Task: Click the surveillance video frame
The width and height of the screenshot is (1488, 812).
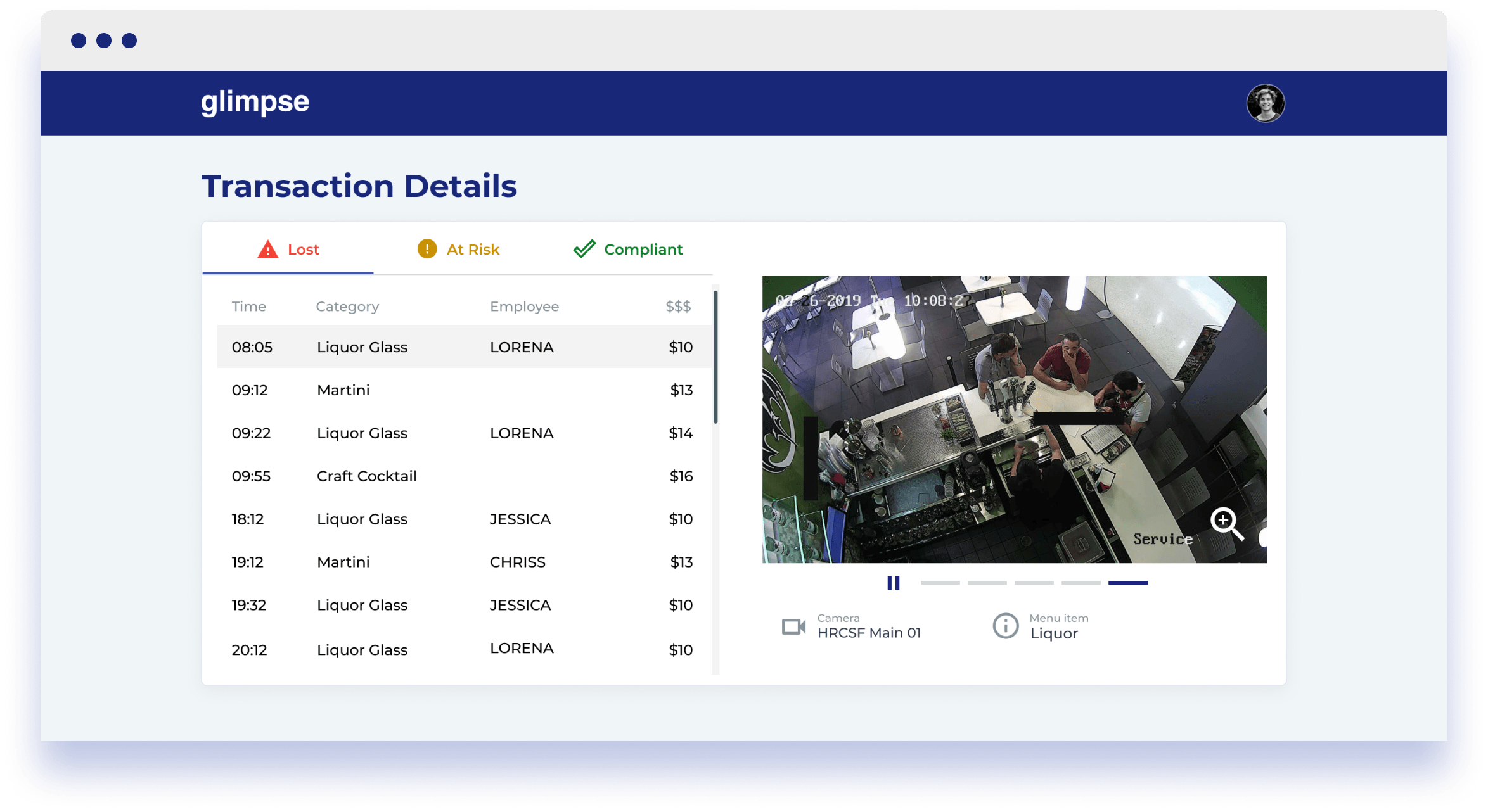Action: point(1014,419)
